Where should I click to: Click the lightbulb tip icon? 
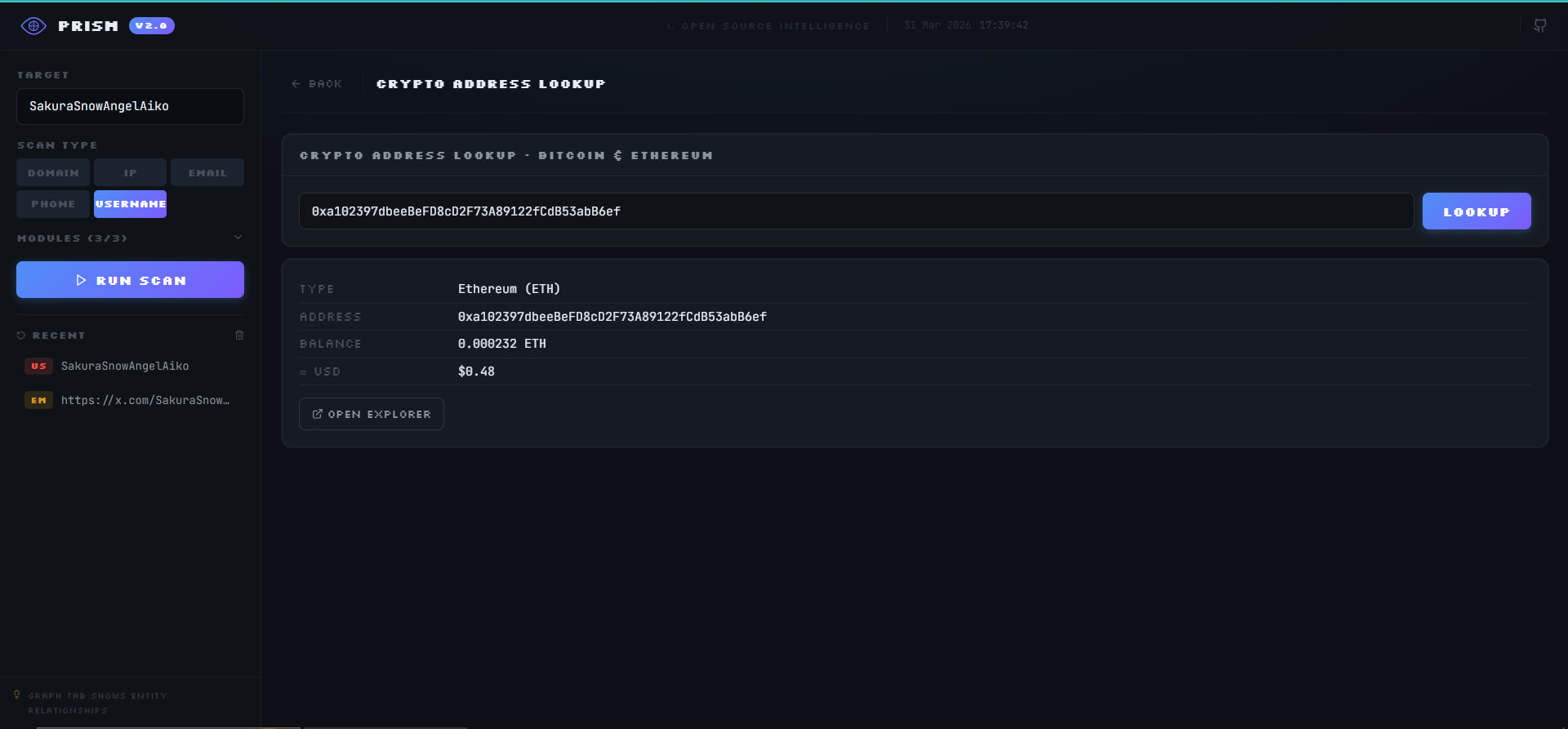coord(16,695)
